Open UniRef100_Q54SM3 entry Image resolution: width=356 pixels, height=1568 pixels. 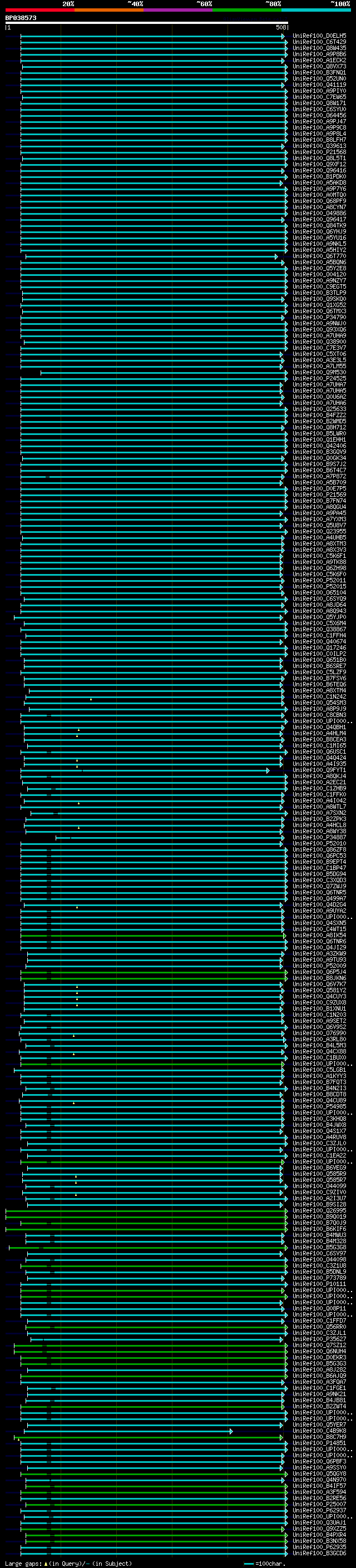[319, 703]
